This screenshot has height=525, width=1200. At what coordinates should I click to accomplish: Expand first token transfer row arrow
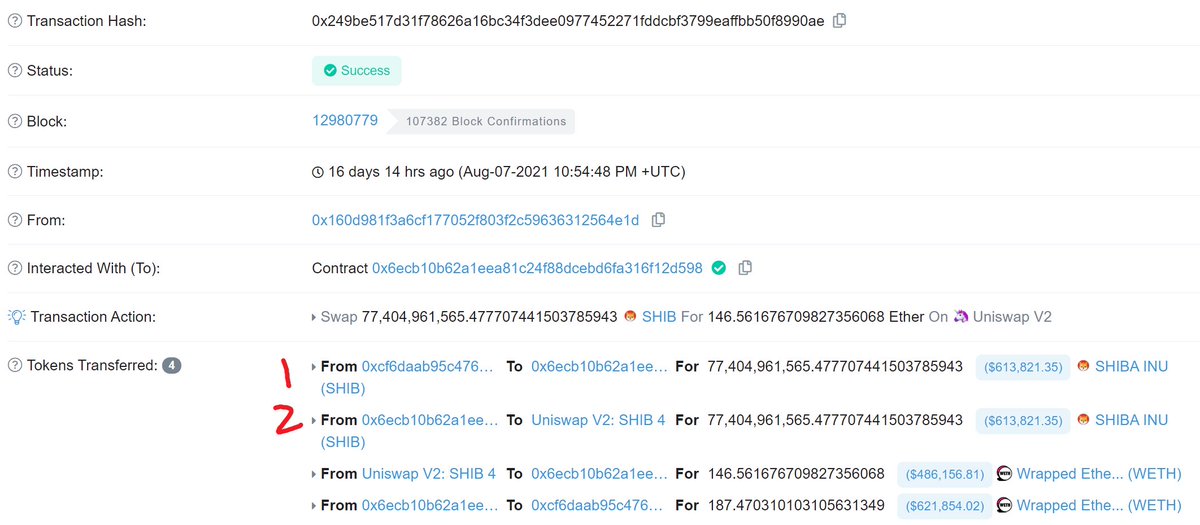[315, 367]
